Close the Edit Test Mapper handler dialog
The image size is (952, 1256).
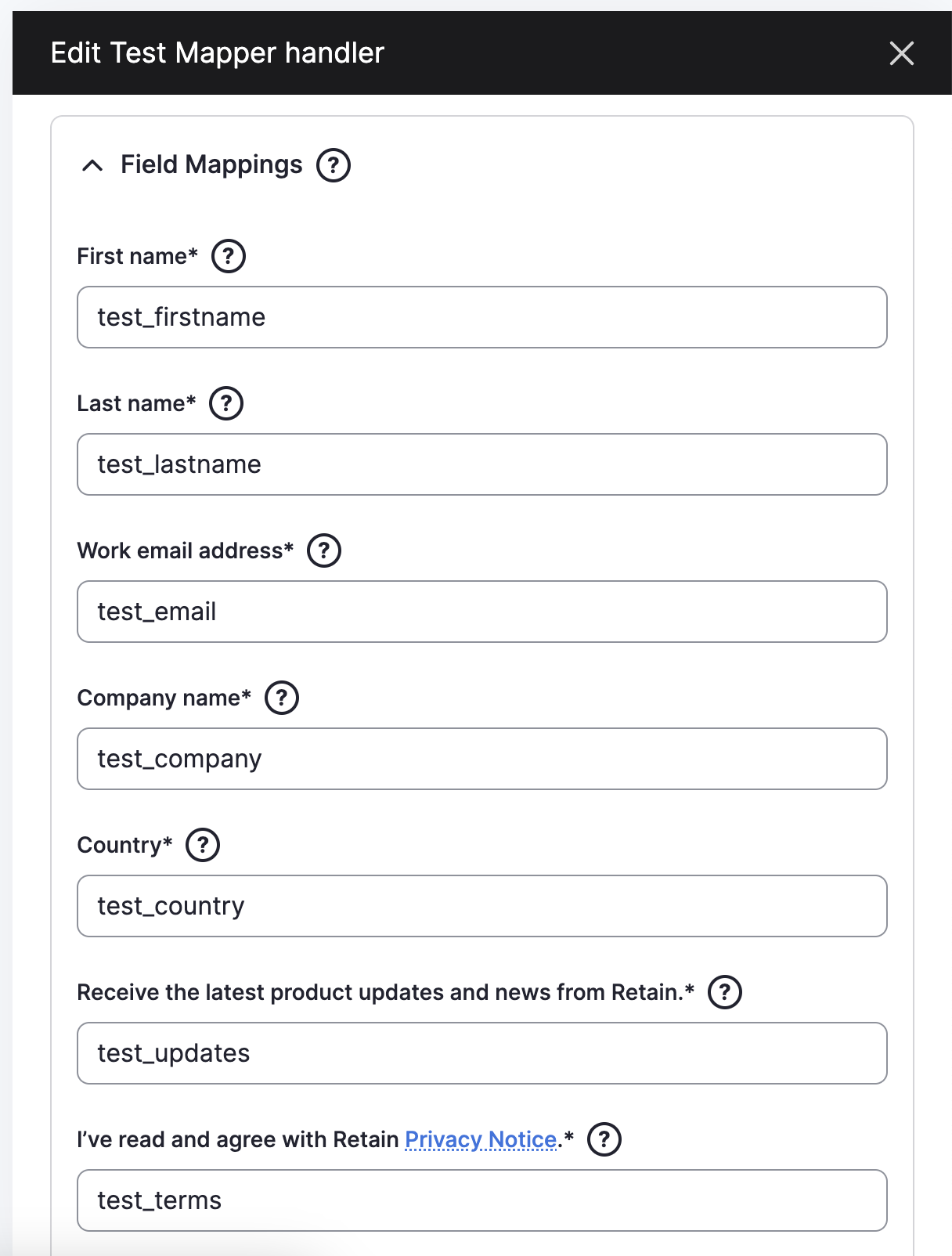tap(902, 53)
